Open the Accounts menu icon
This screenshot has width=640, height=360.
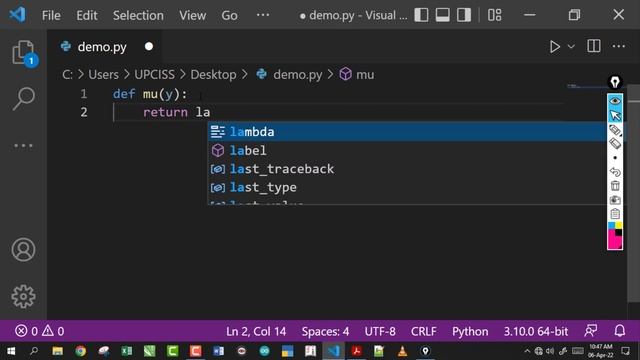pyautogui.click(x=23, y=249)
